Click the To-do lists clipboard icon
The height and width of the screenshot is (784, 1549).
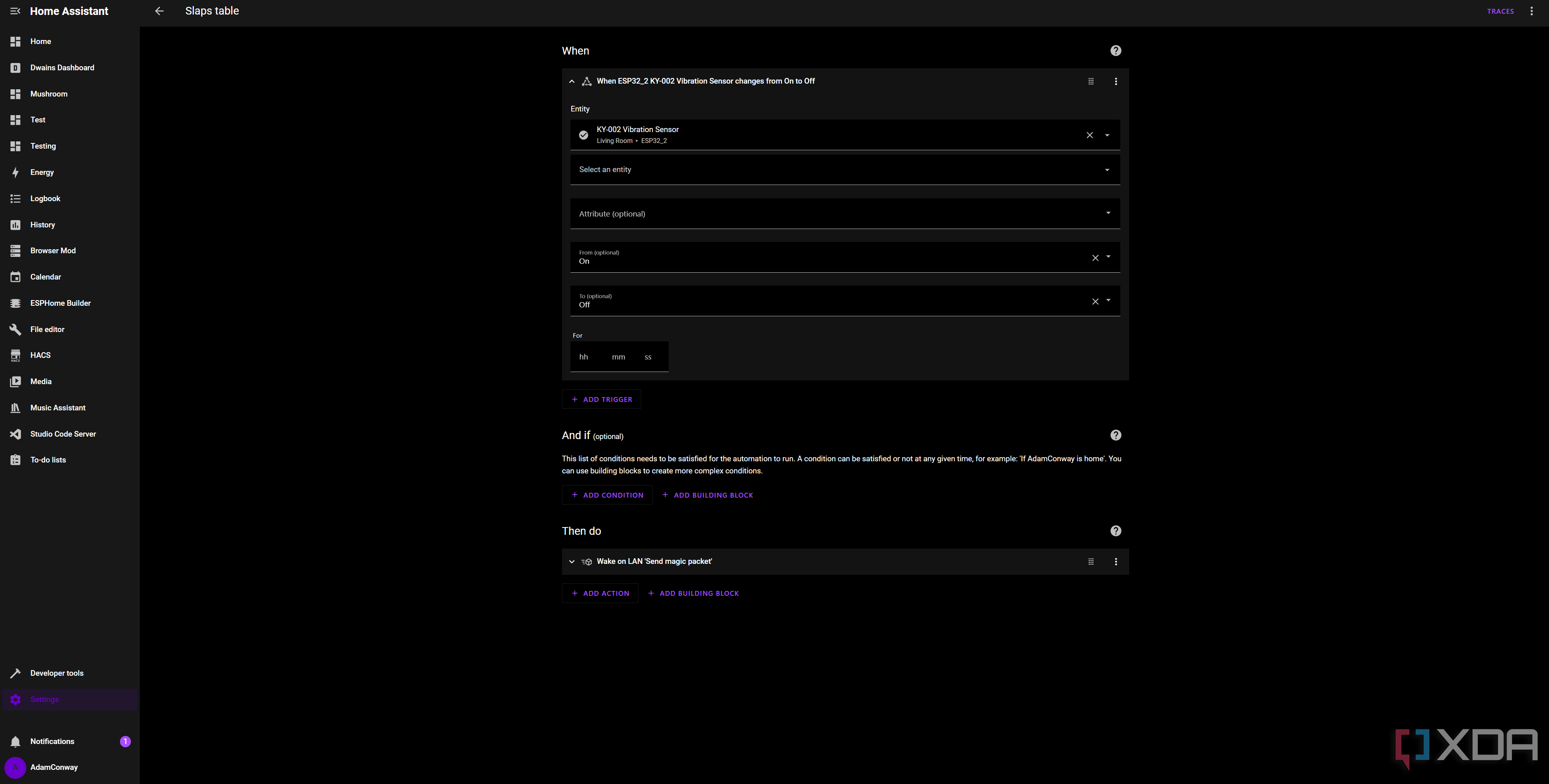pyautogui.click(x=16, y=460)
